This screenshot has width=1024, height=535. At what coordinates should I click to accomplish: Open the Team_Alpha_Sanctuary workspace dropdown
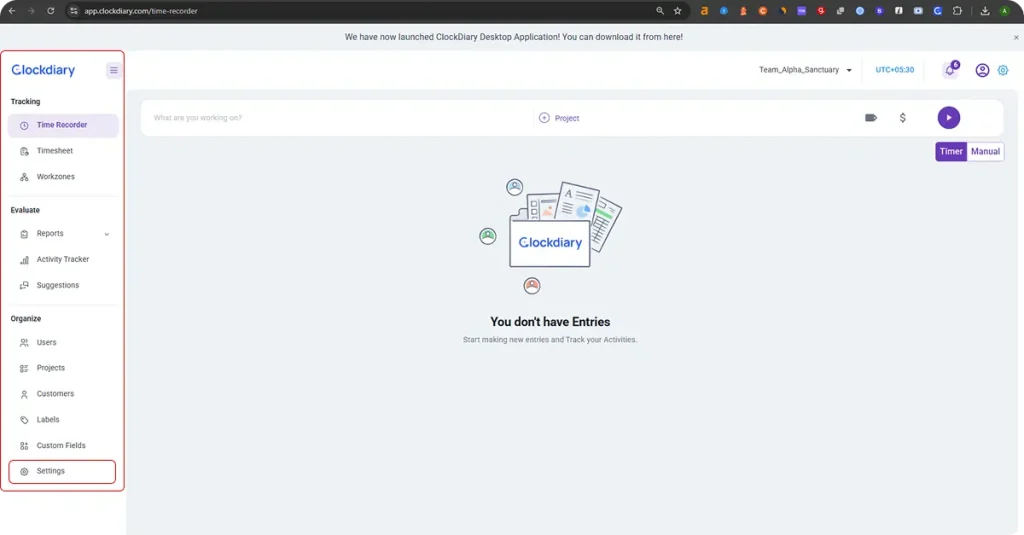805,70
